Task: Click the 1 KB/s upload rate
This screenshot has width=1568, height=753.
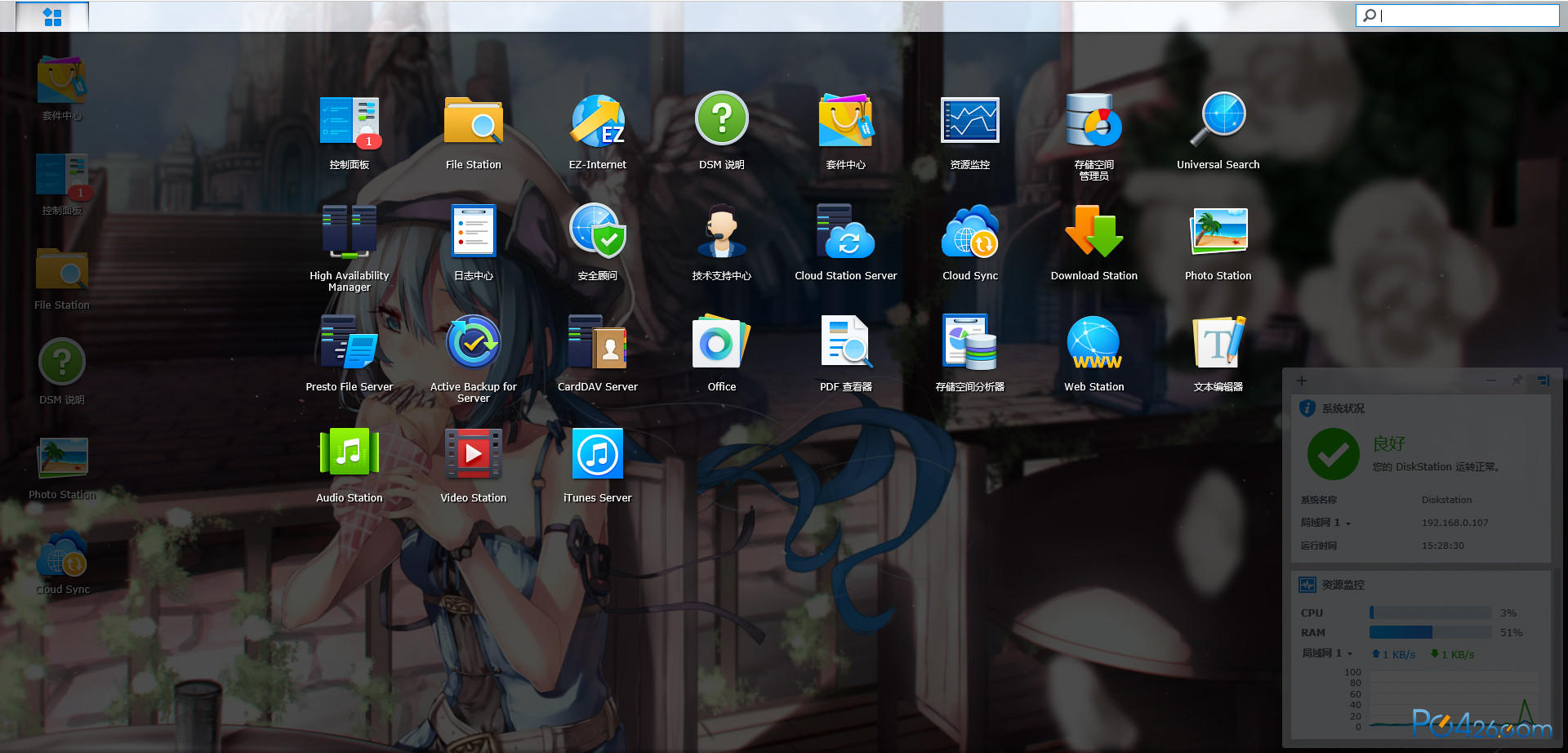Action: click(1393, 654)
